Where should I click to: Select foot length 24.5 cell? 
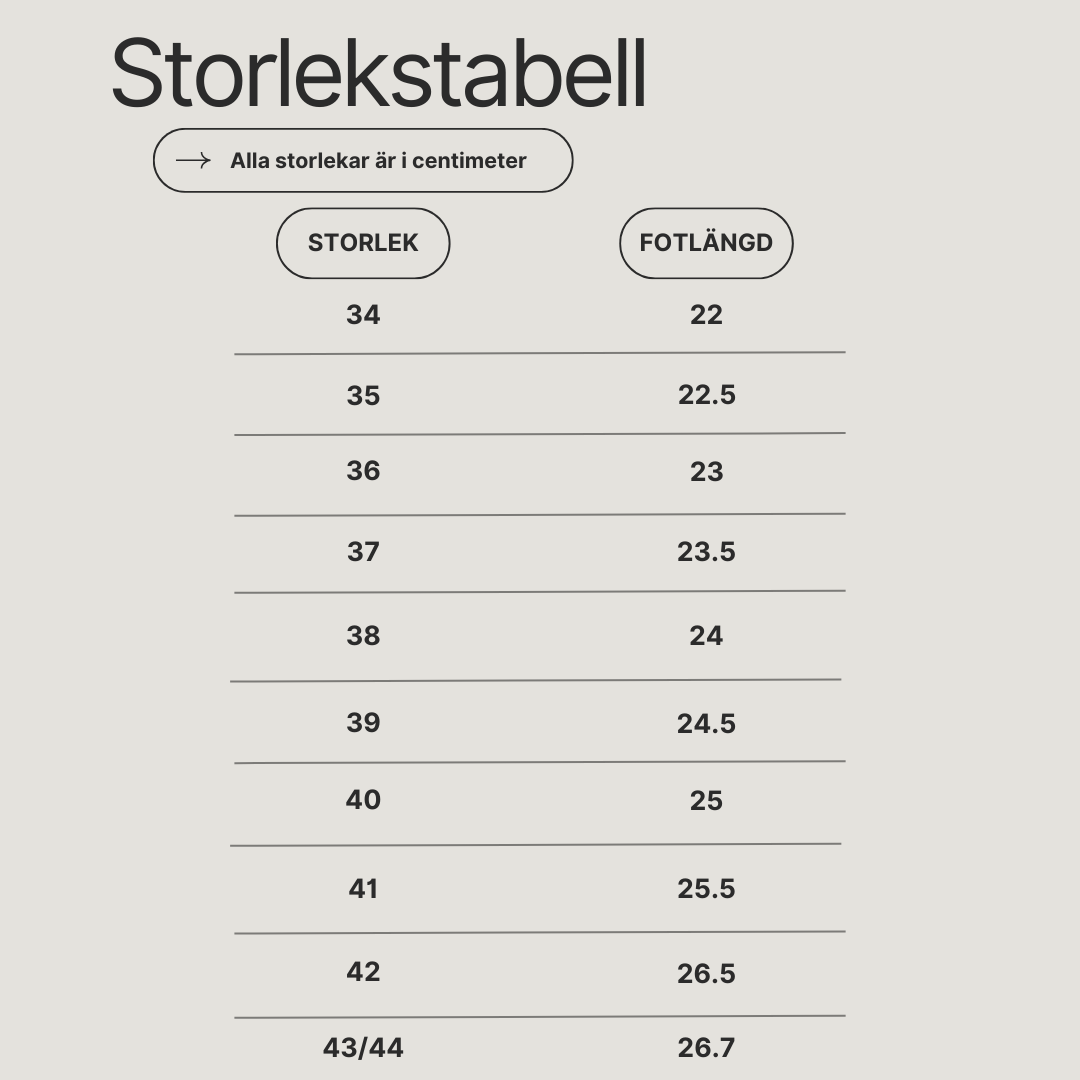pos(706,723)
